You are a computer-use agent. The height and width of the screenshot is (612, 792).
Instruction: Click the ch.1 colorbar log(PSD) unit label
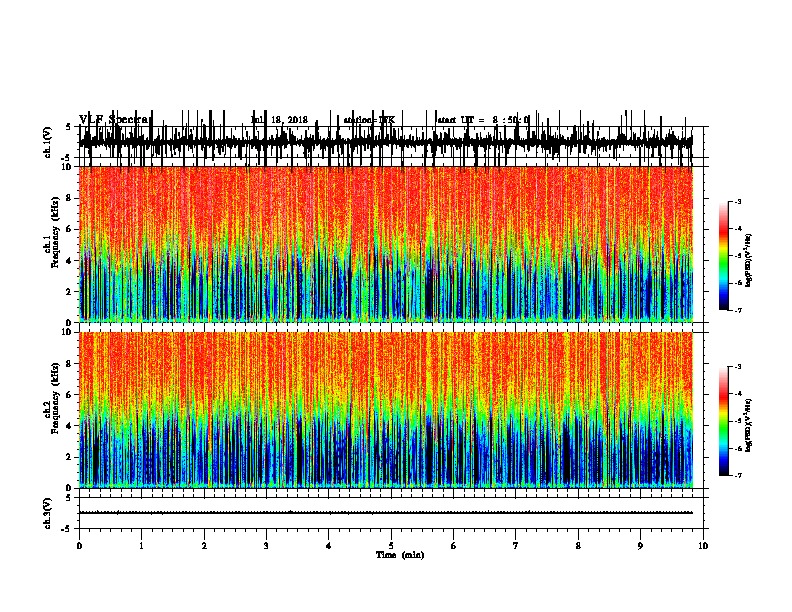tap(749, 261)
